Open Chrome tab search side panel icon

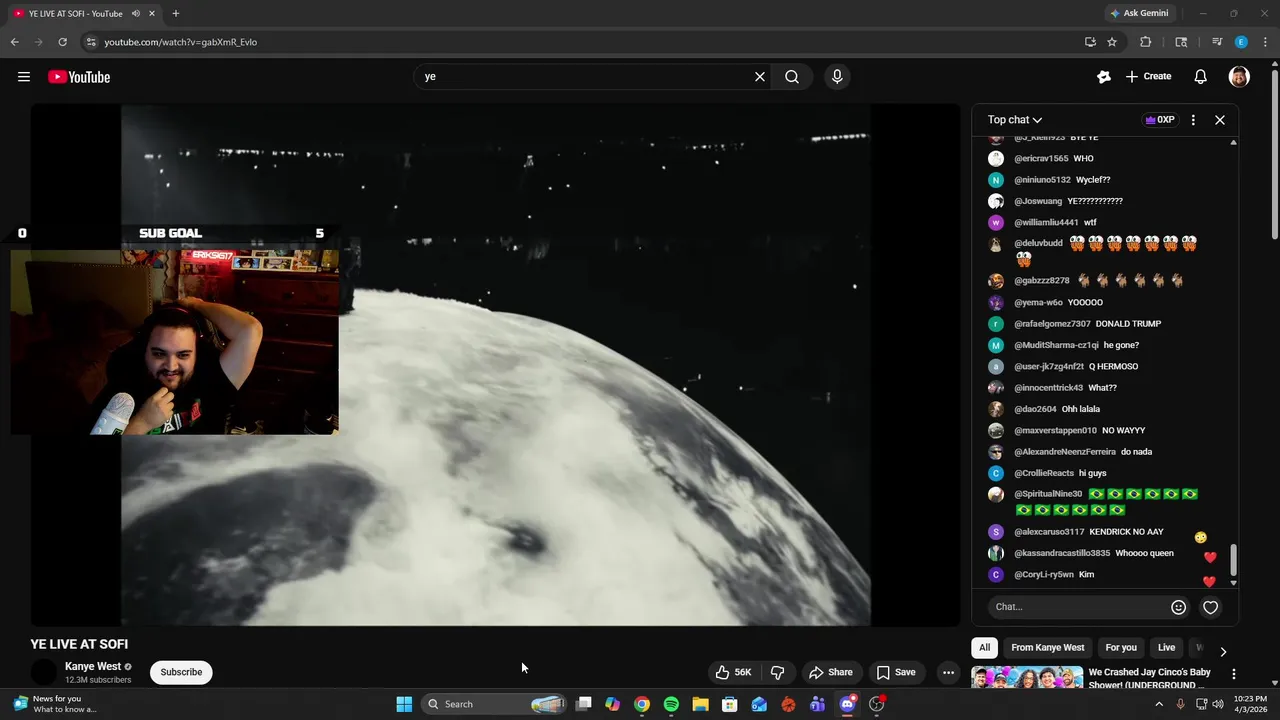[1181, 42]
